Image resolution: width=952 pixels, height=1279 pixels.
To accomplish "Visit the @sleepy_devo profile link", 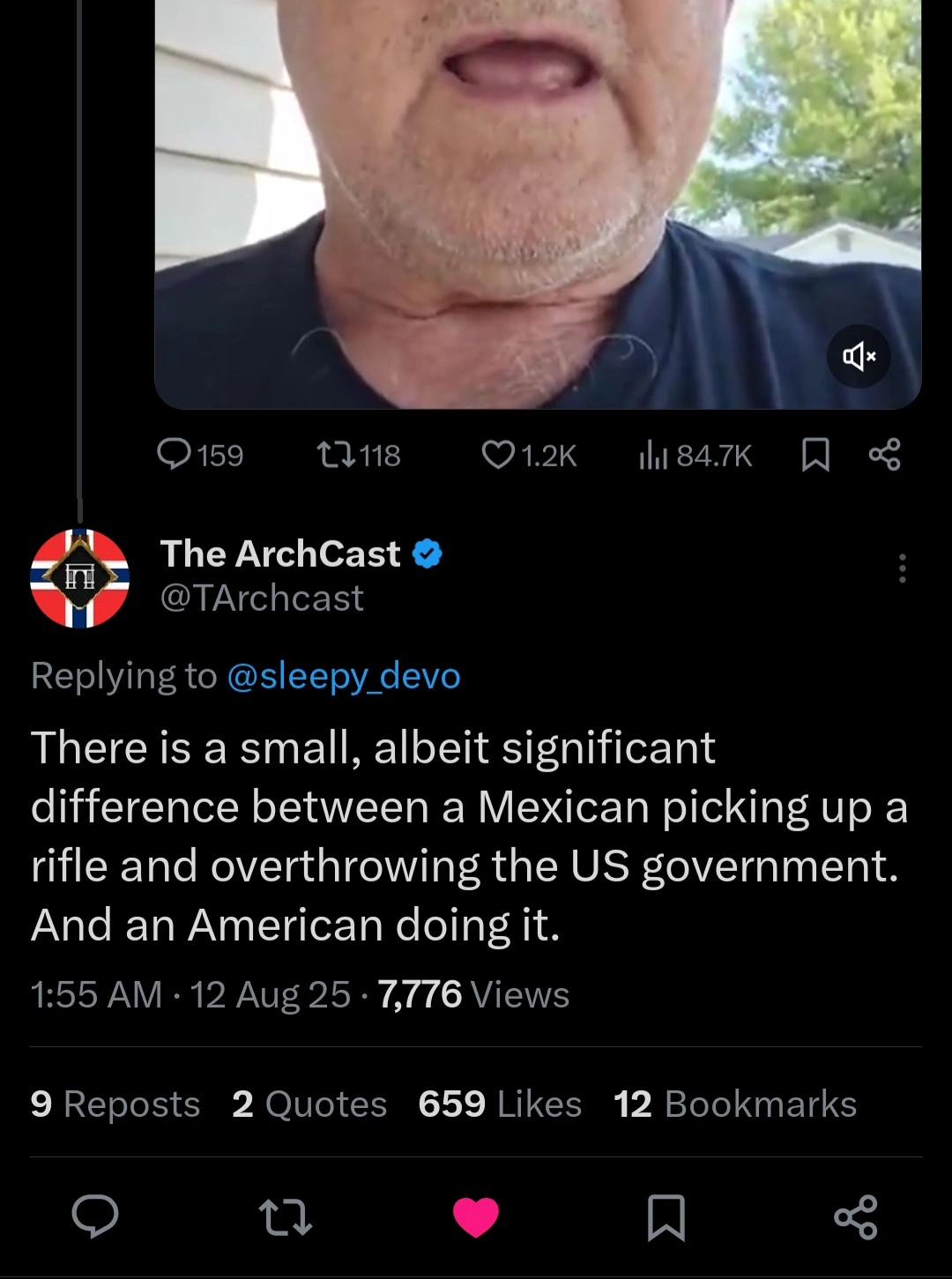I will [x=344, y=676].
